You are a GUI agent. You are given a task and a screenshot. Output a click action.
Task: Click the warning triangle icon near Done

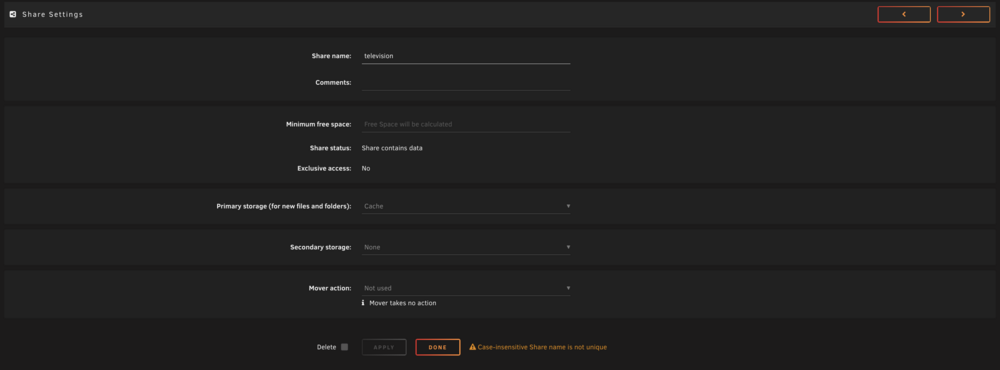[x=473, y=347]
